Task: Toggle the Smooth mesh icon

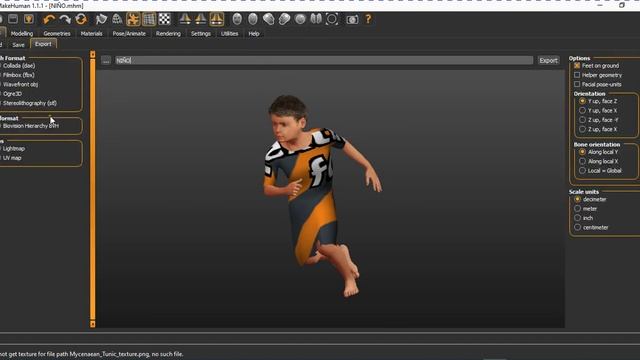Action: click(101, 19)
